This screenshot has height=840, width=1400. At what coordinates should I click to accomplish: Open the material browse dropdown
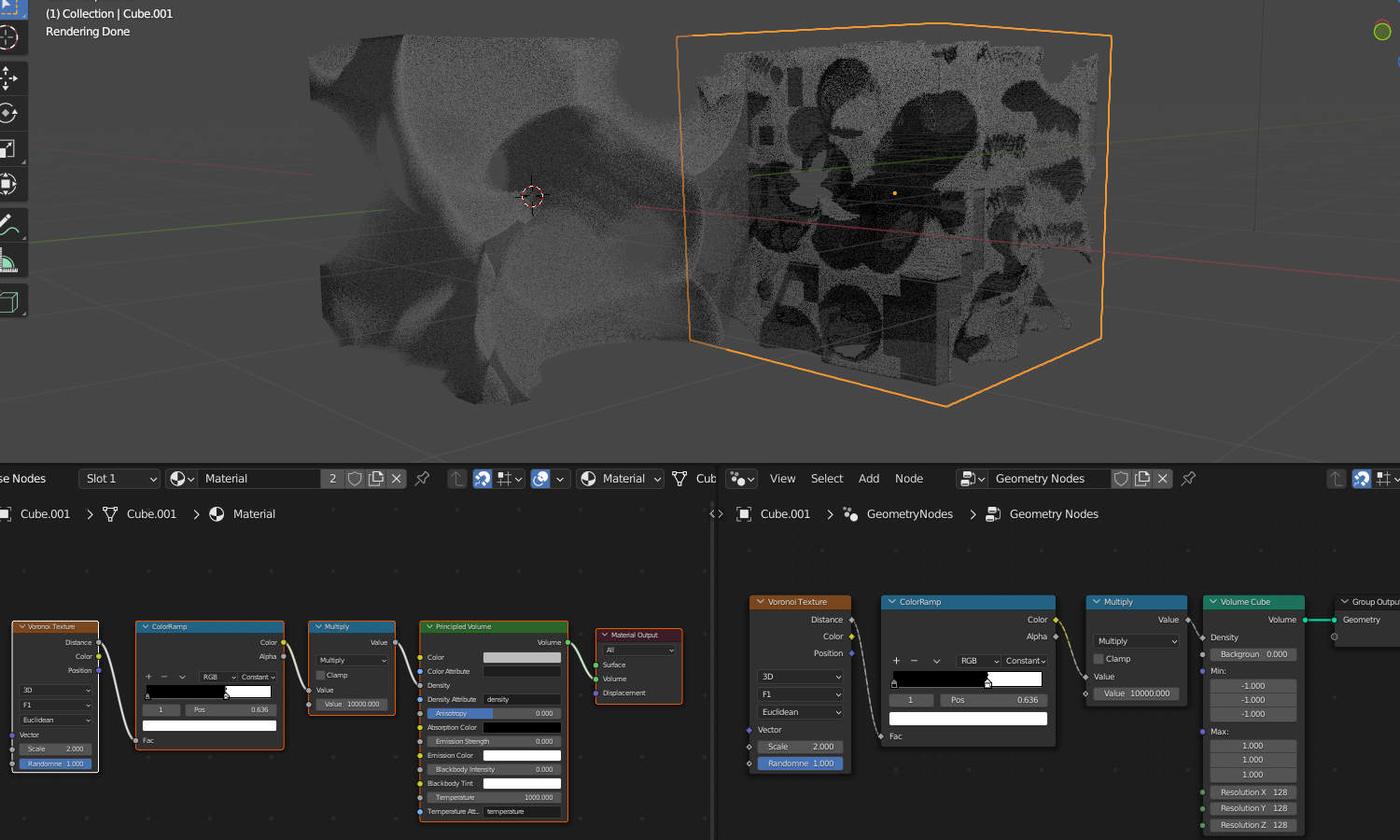tap(182, 479)
